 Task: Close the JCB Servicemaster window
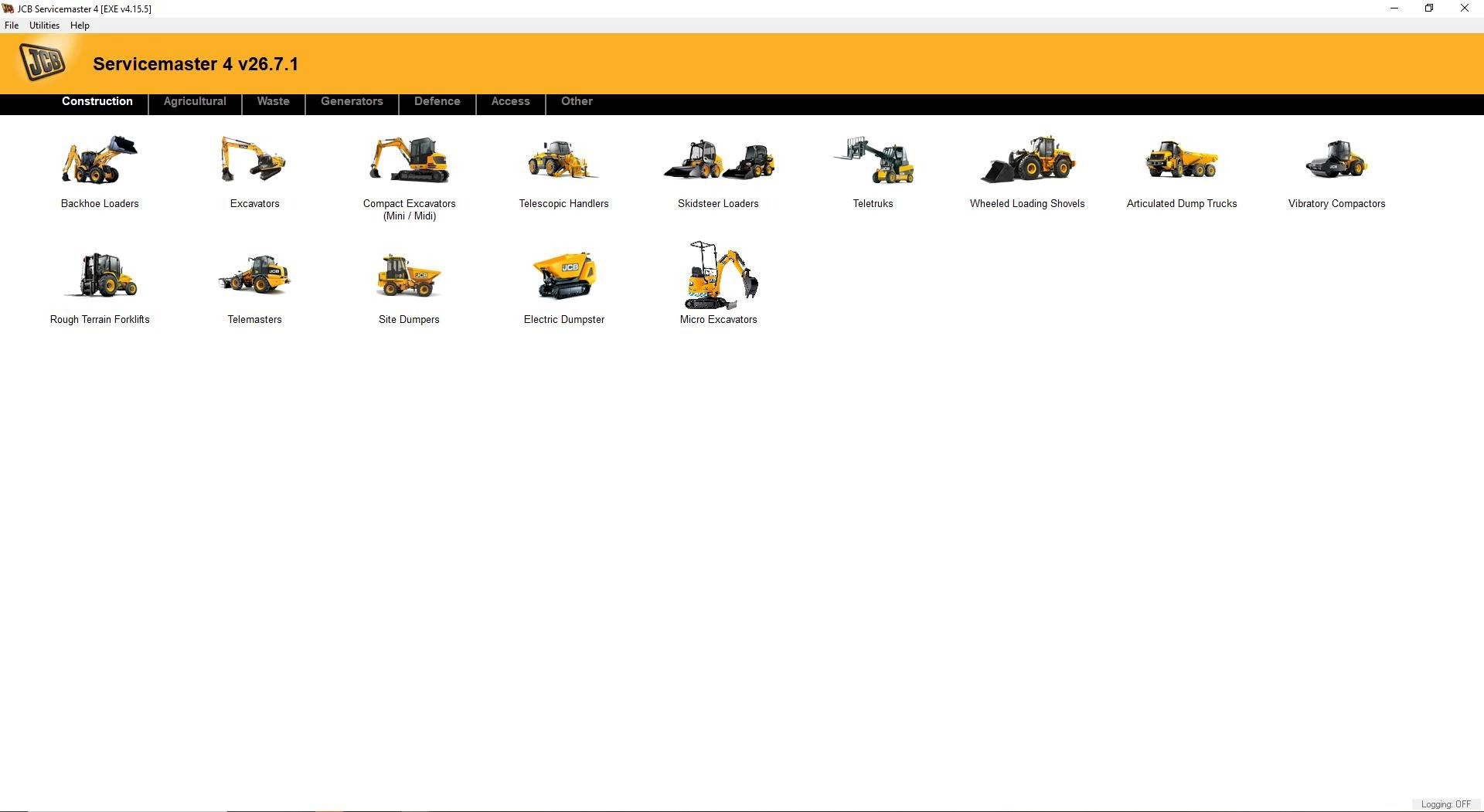pos(1464,8)
